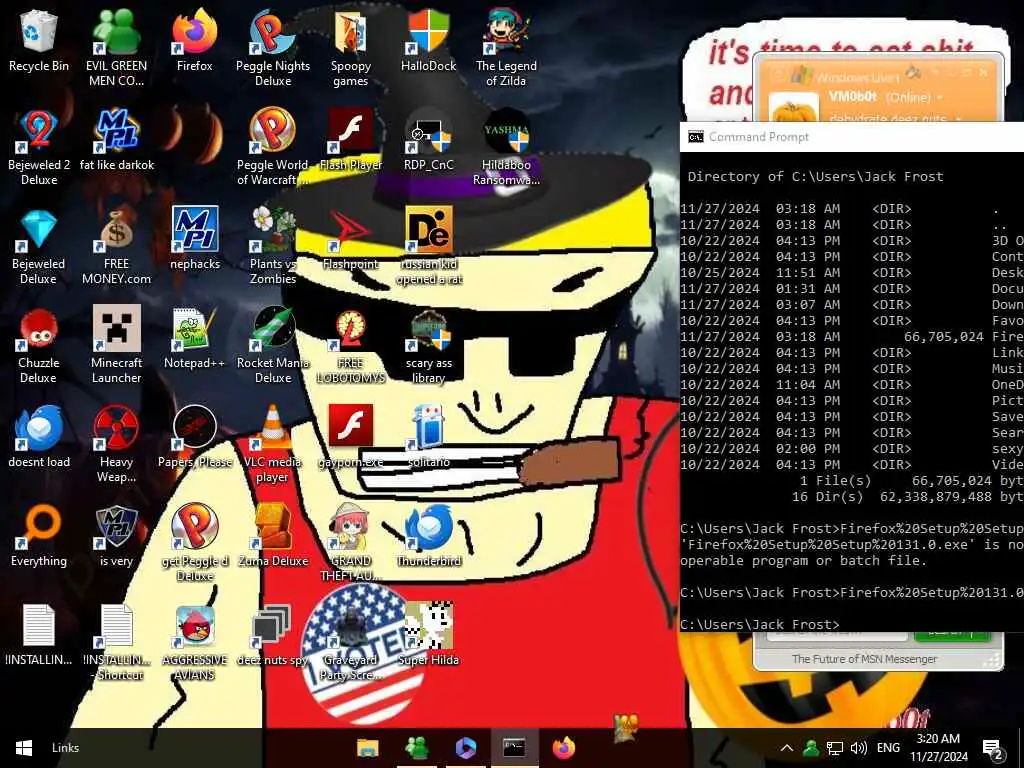1024x768 pixels.
Task: Open Hildaboo Ransomwa... desktop icon
Action: (506, 146)
